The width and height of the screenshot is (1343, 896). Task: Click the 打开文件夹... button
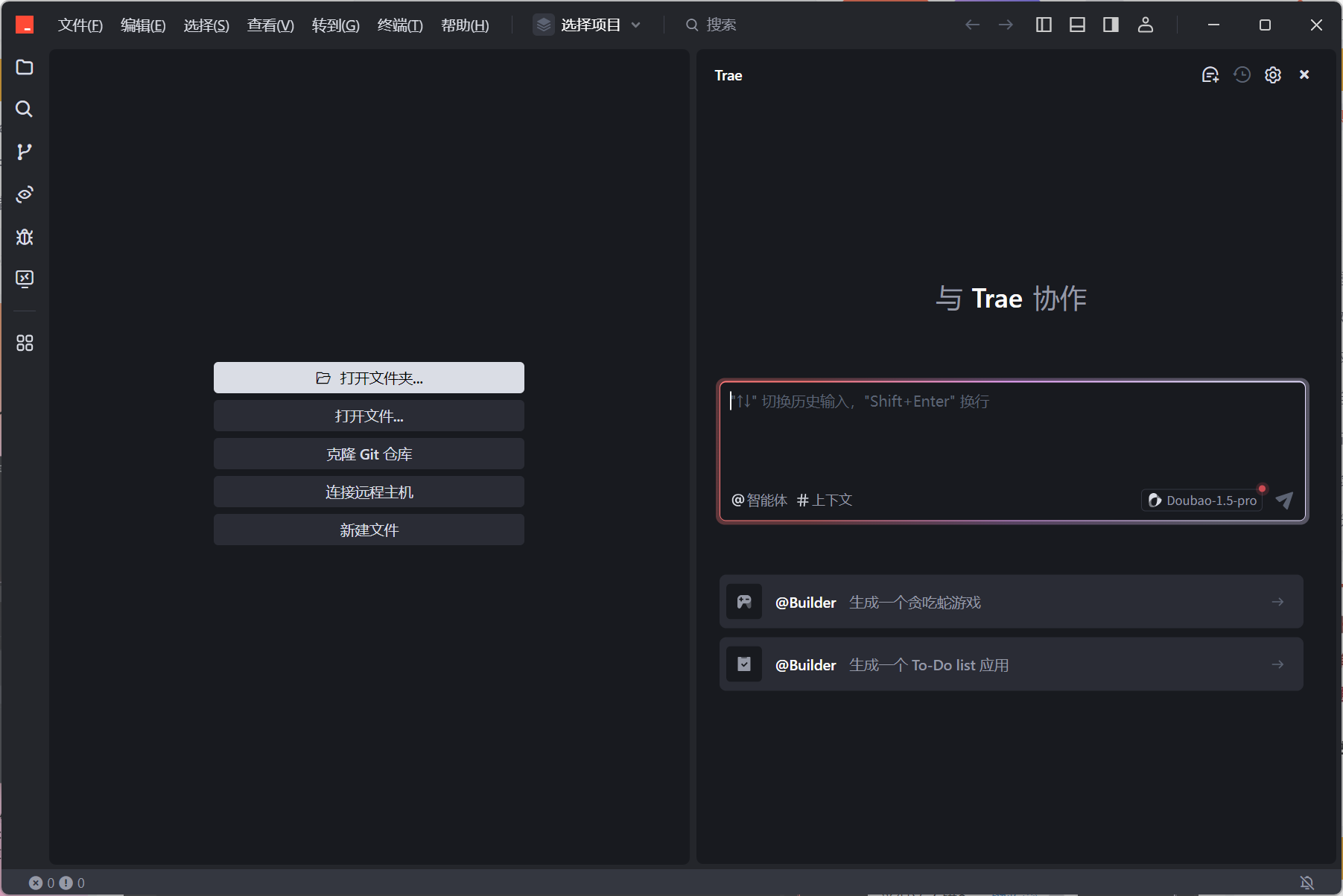pyautogui.click(x=369, y=378)
